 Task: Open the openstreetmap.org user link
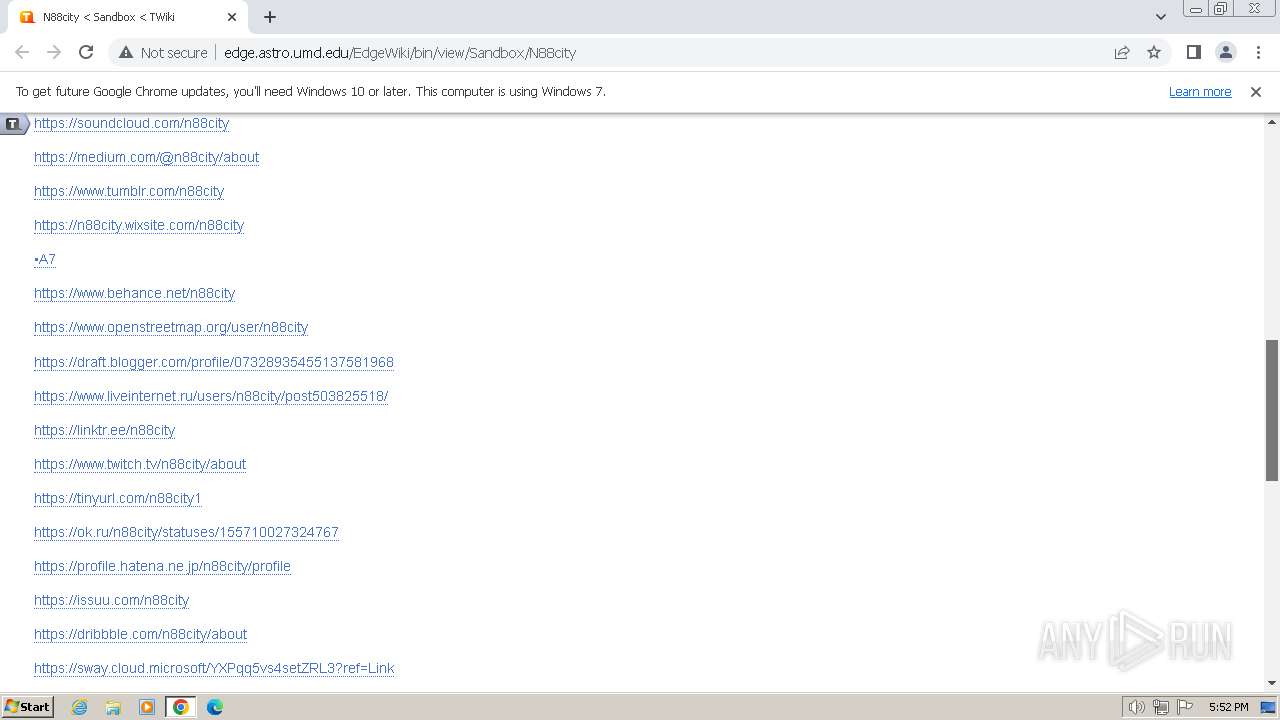click(x=171, y=327)
